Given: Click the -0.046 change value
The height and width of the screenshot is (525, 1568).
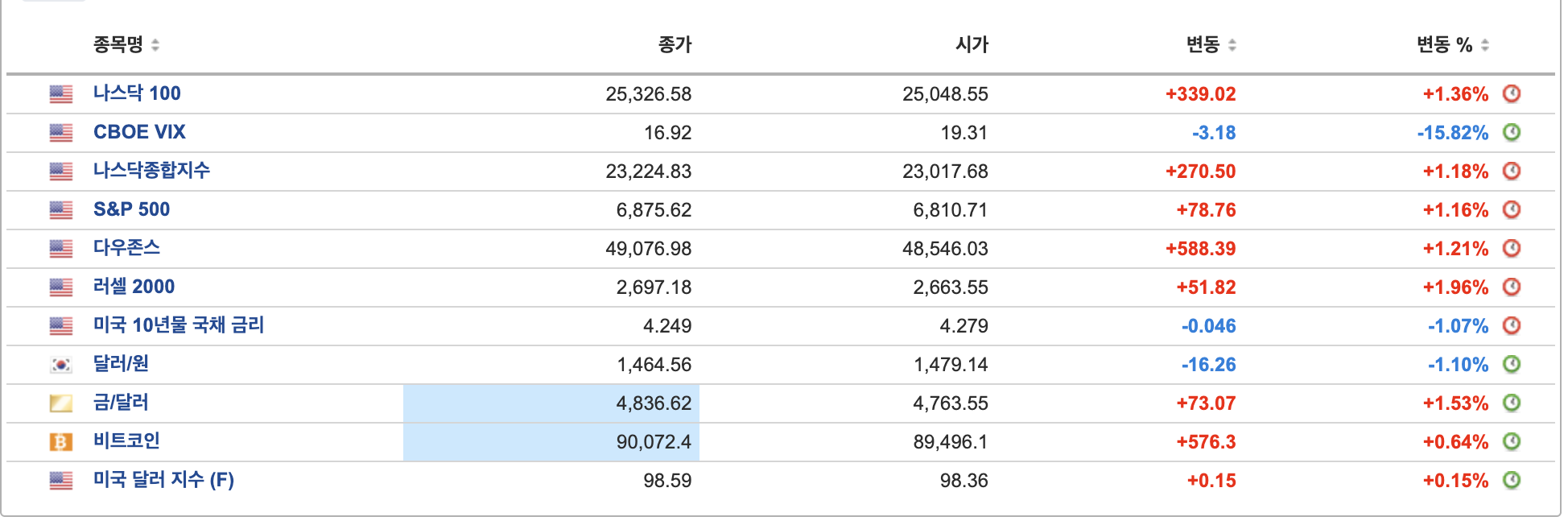Looking at the screenshot, I should coord(1208,326).
